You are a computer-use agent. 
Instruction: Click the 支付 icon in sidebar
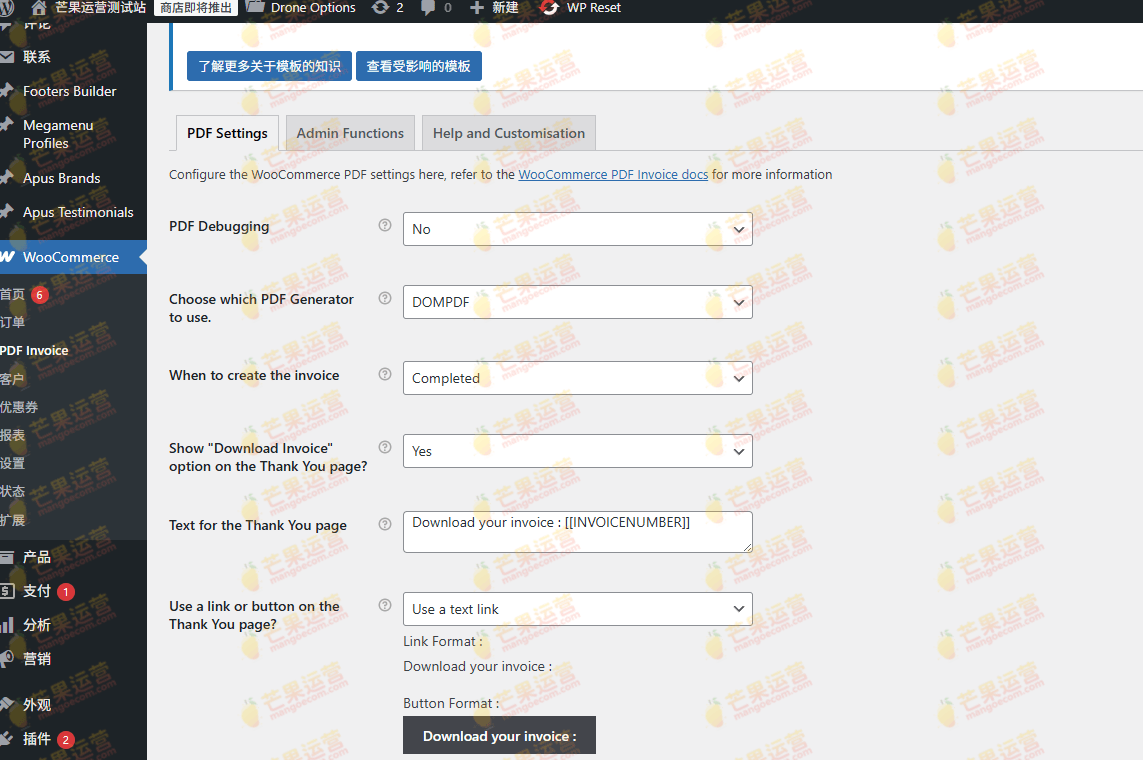7,591
